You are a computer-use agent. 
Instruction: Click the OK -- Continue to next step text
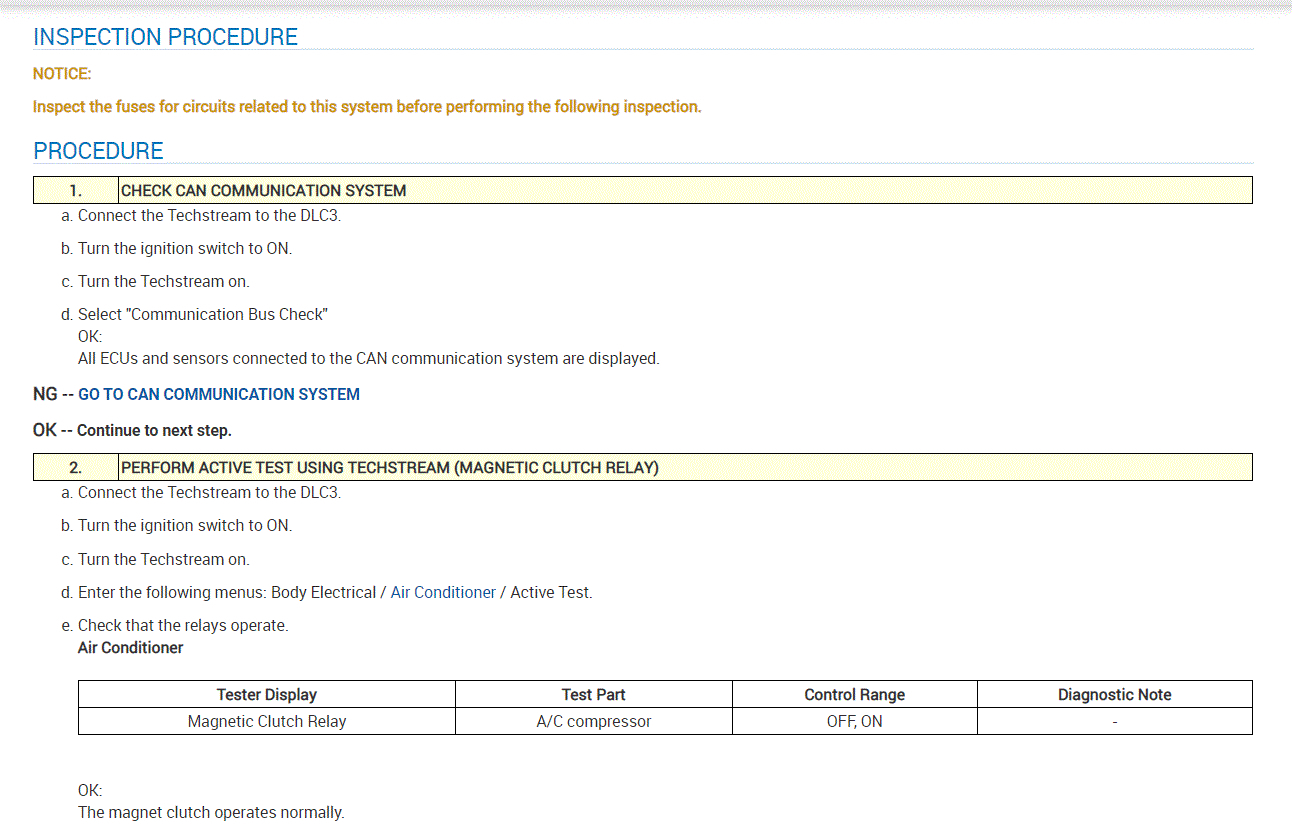click(x=132, y=430)
